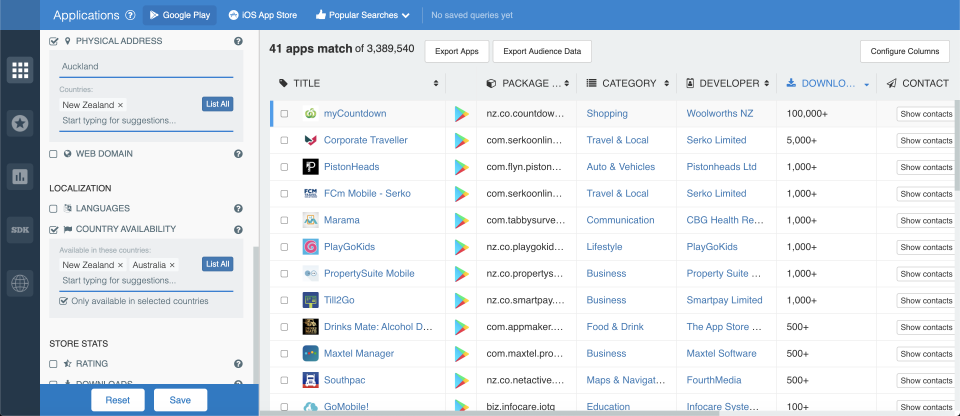Open the apps grid sidebar icon
The width and height of the screenshot is (960, 416).
[20, 70]
